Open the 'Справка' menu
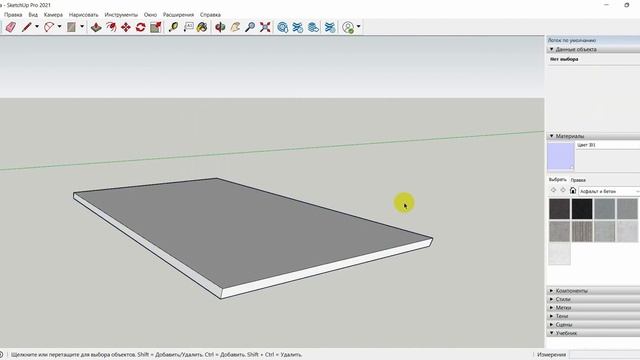This screenshot has height=360, width=640. (x=210, y=15)
